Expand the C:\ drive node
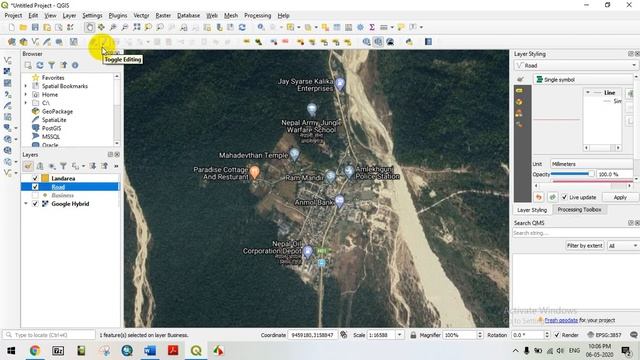 (26, 103)
